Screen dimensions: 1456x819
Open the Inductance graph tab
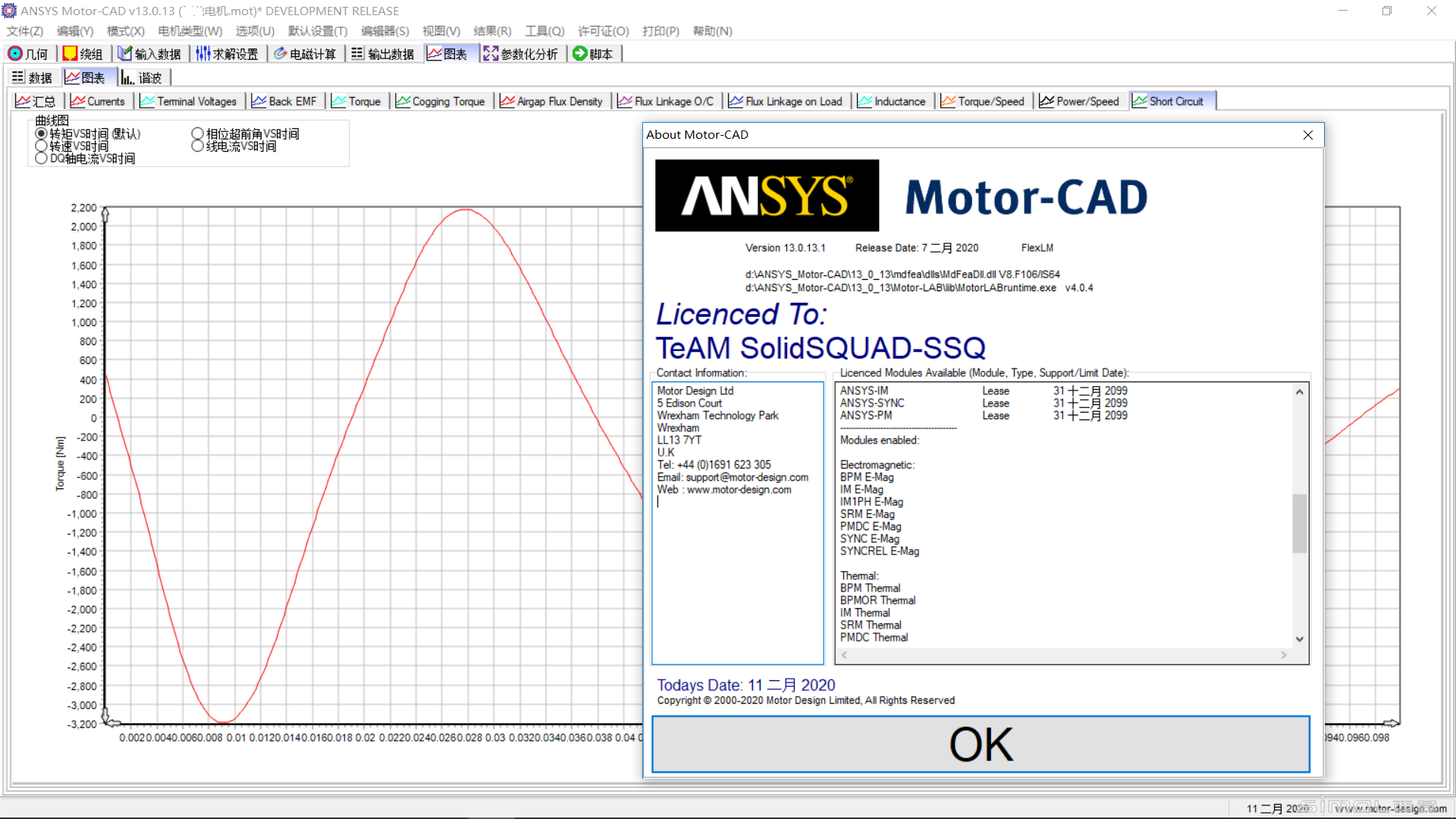pos(892,101)
